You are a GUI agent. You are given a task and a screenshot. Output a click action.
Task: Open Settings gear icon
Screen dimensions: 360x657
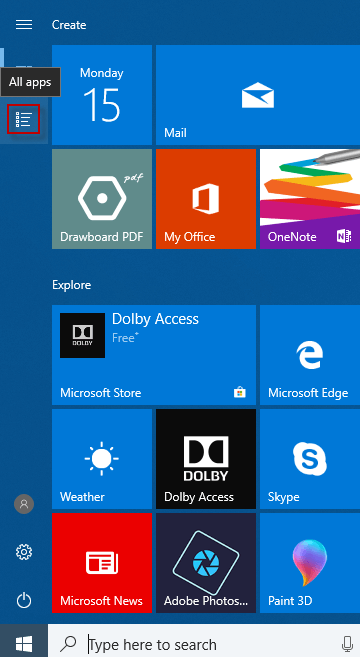[x=24, y=552]
